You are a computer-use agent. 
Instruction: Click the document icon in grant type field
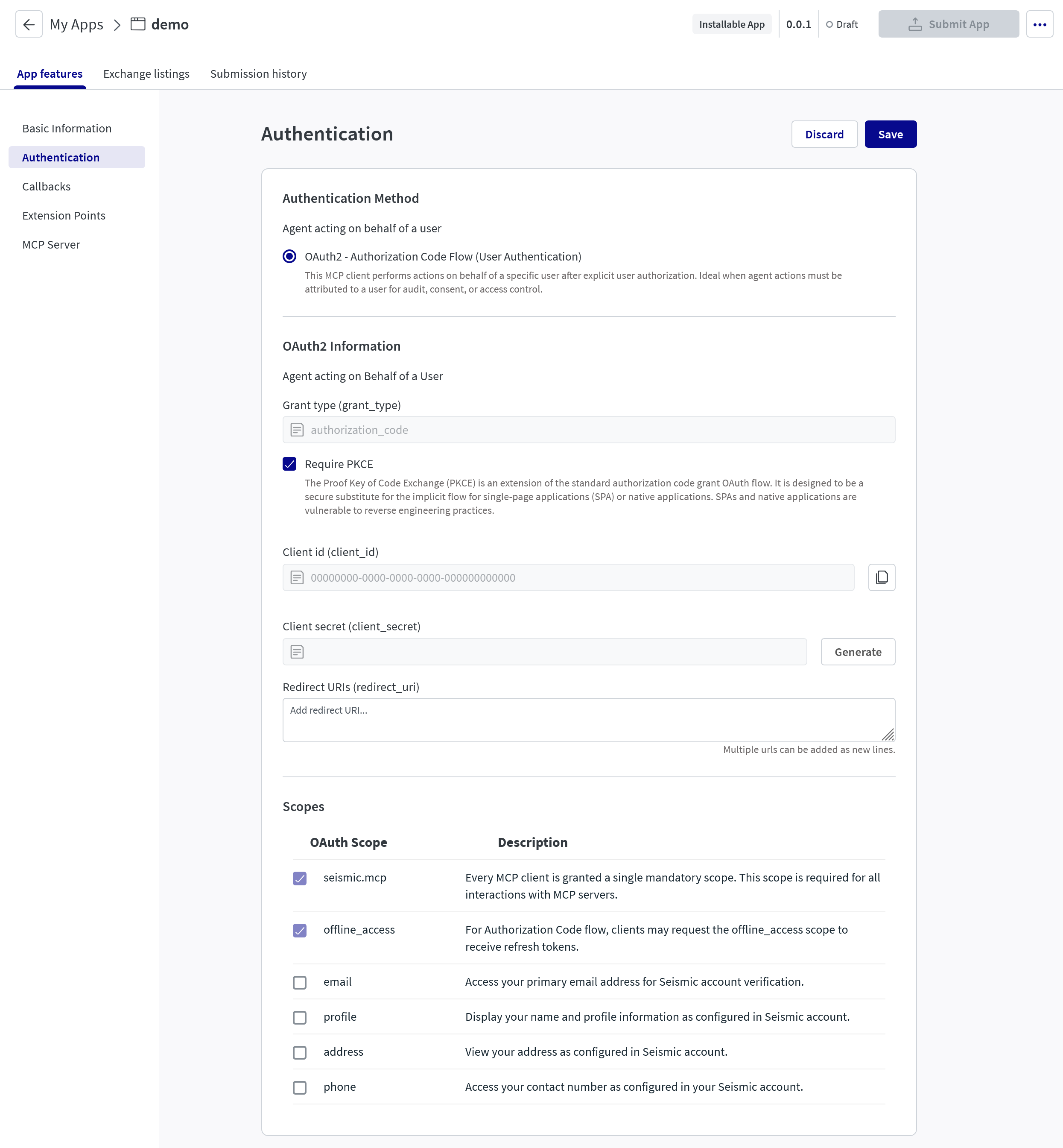point(297,430)
